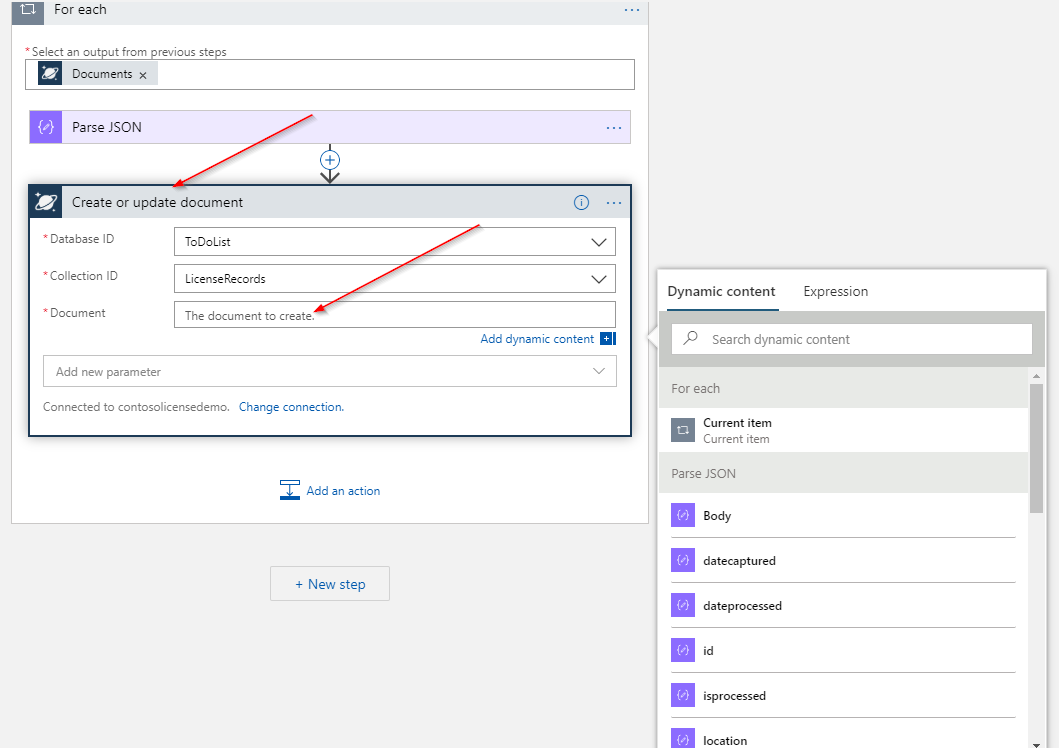
Task: Open the For each ellipsis menu
Action: click(x=632, y=10)
